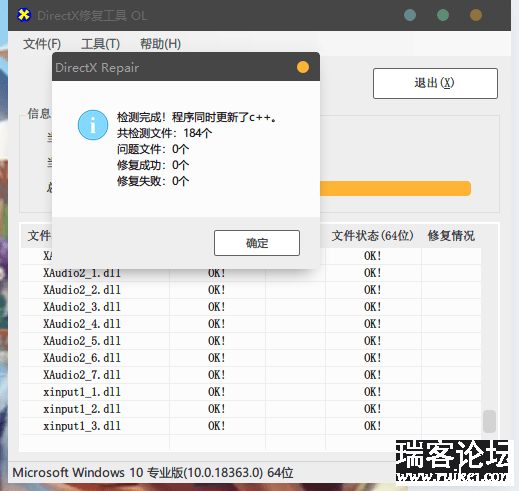
Task: Click the DirectX repair tool app icon
Action: click(24, 15)
